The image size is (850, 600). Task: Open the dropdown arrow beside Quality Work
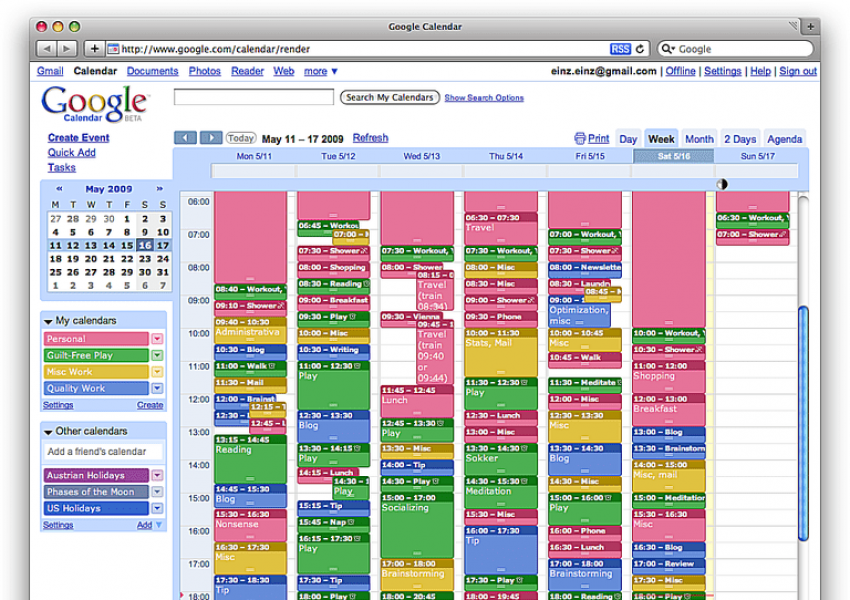(x=157, y=388)
